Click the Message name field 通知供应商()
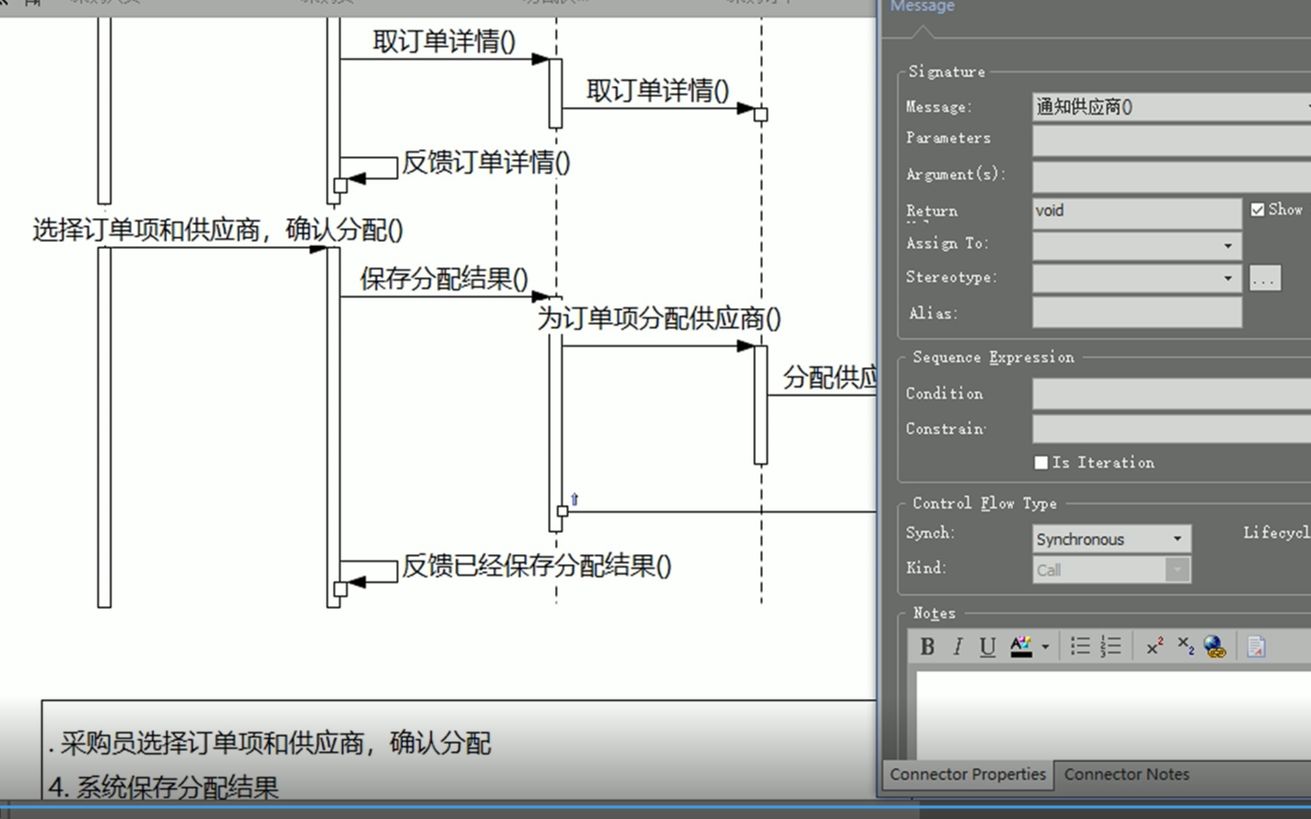Screen dimensions: 1311x819 click(x=1171, y=107)
